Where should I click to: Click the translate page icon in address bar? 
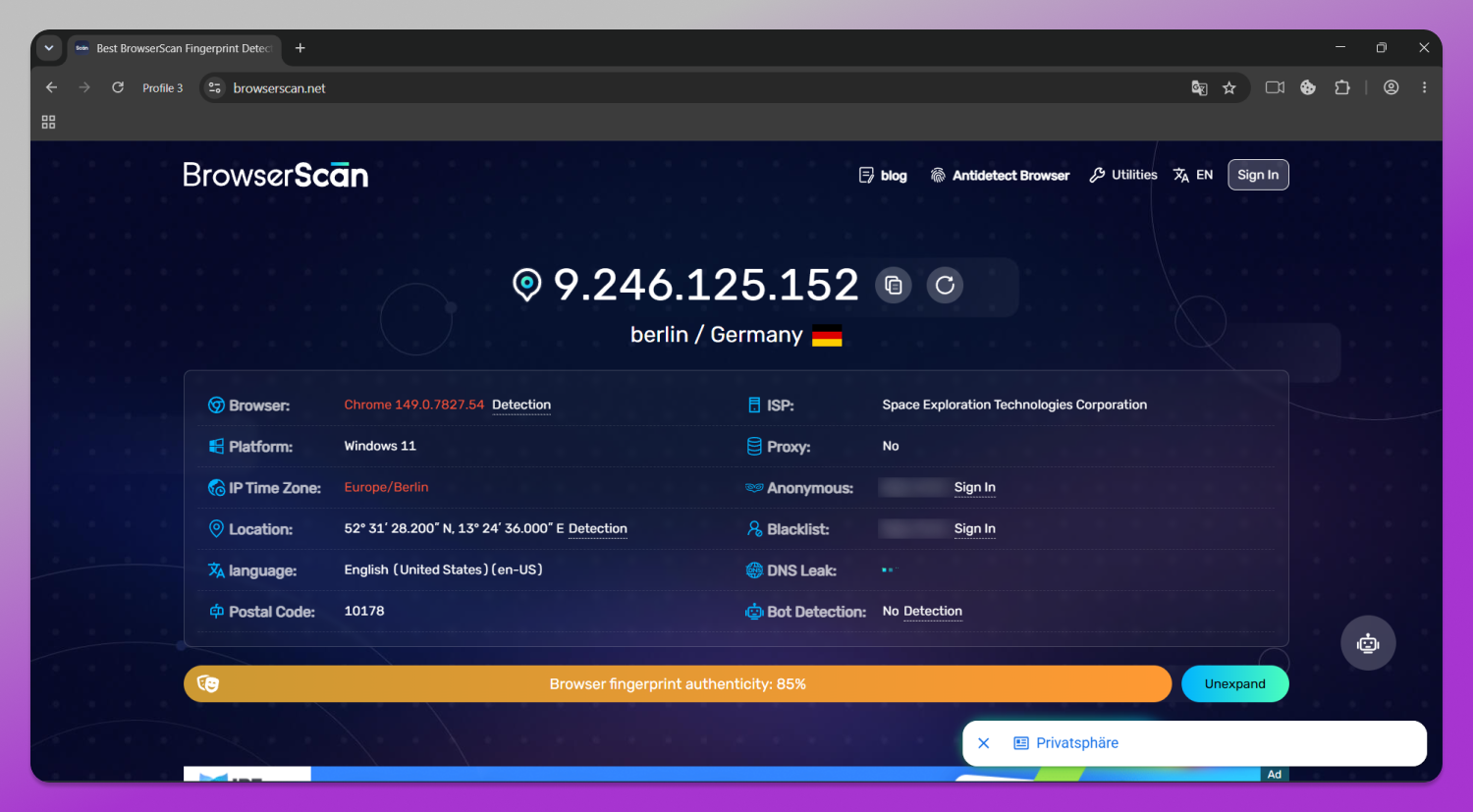click(1199, 87)
